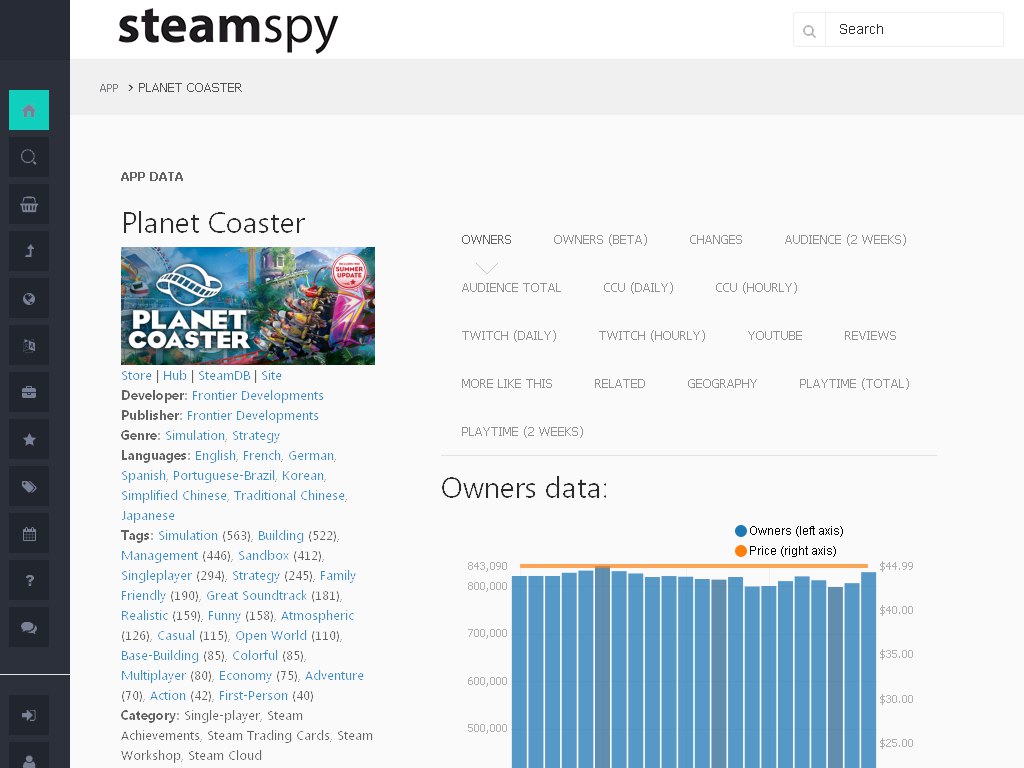Viewport: 1024px width, 768px height.
Task: Click the shopping basket sidebar icon
Action: coord(29,204)
